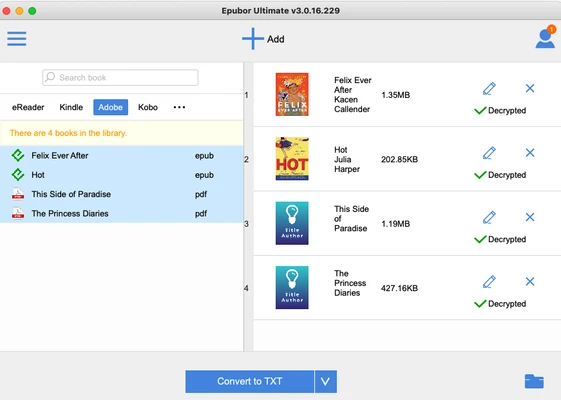
Task: Open the Convert format dropdown arrow
Action: (x=326, y=381)
